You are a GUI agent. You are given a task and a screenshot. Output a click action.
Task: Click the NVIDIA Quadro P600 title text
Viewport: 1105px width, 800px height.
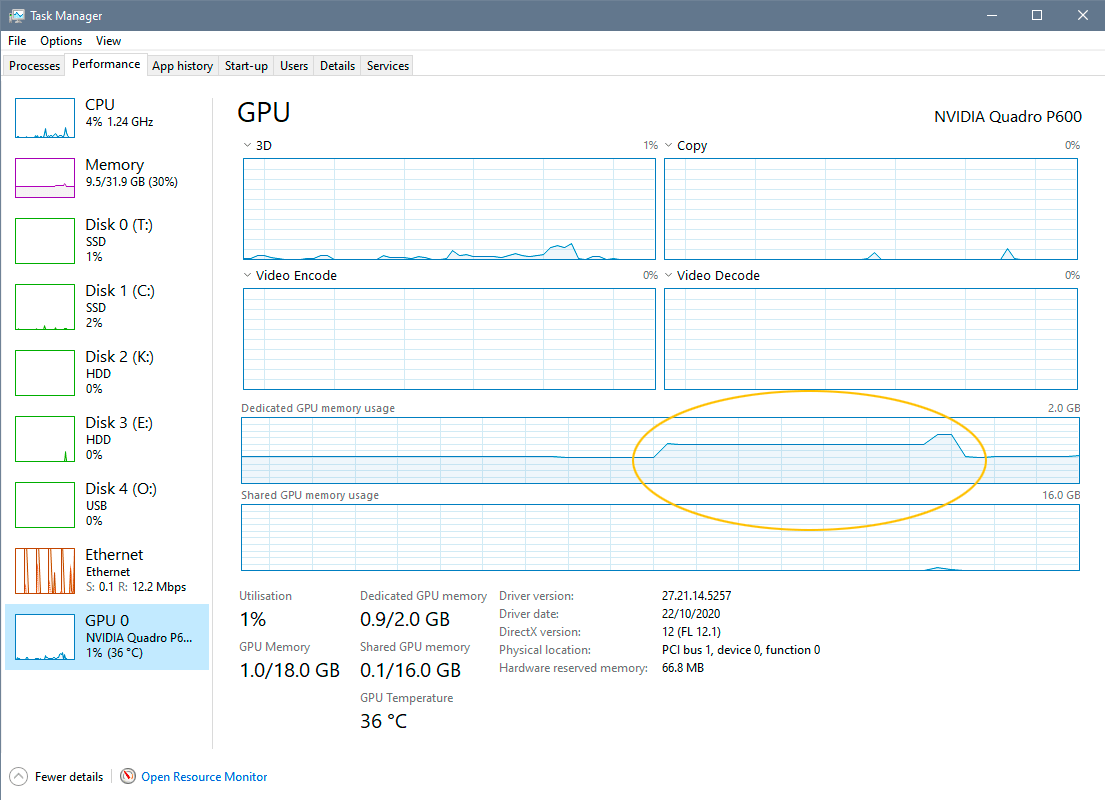[x=1008, y=116]
